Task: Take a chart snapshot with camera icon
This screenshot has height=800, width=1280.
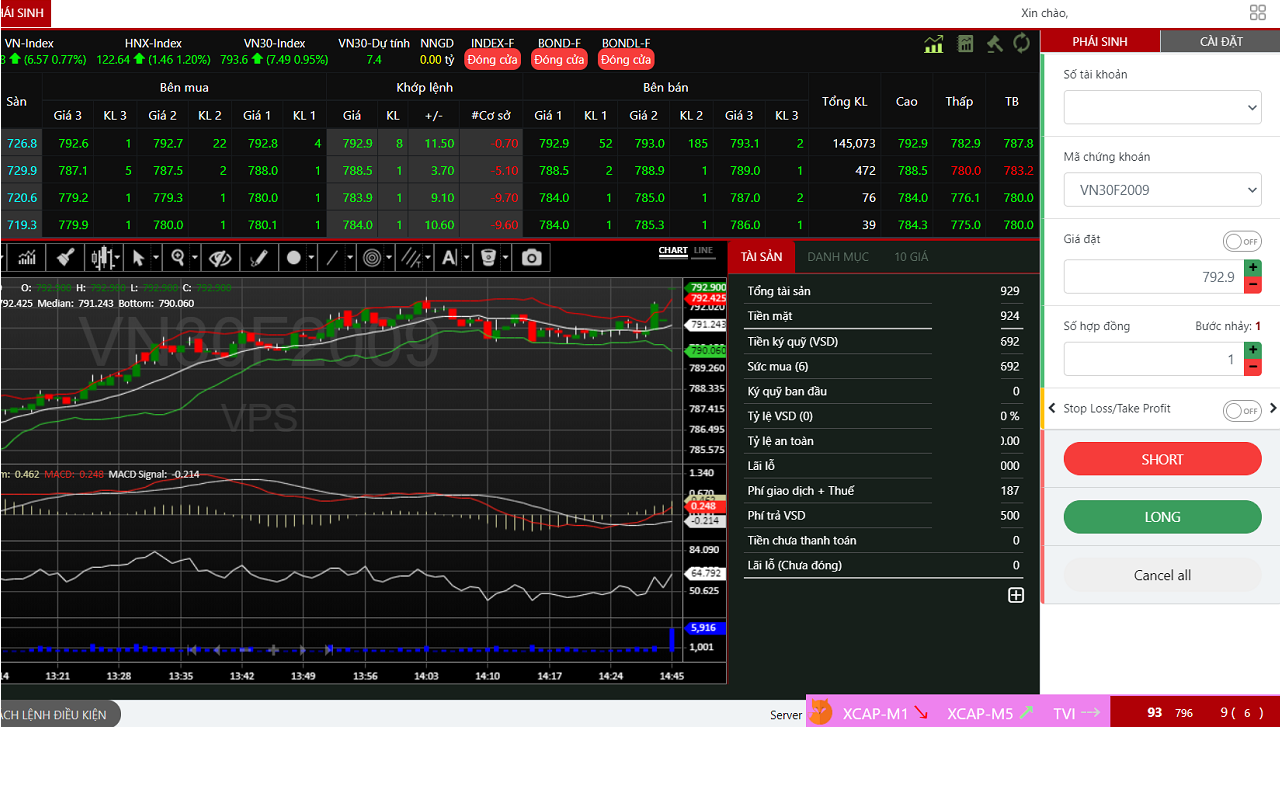Action: 532,258
